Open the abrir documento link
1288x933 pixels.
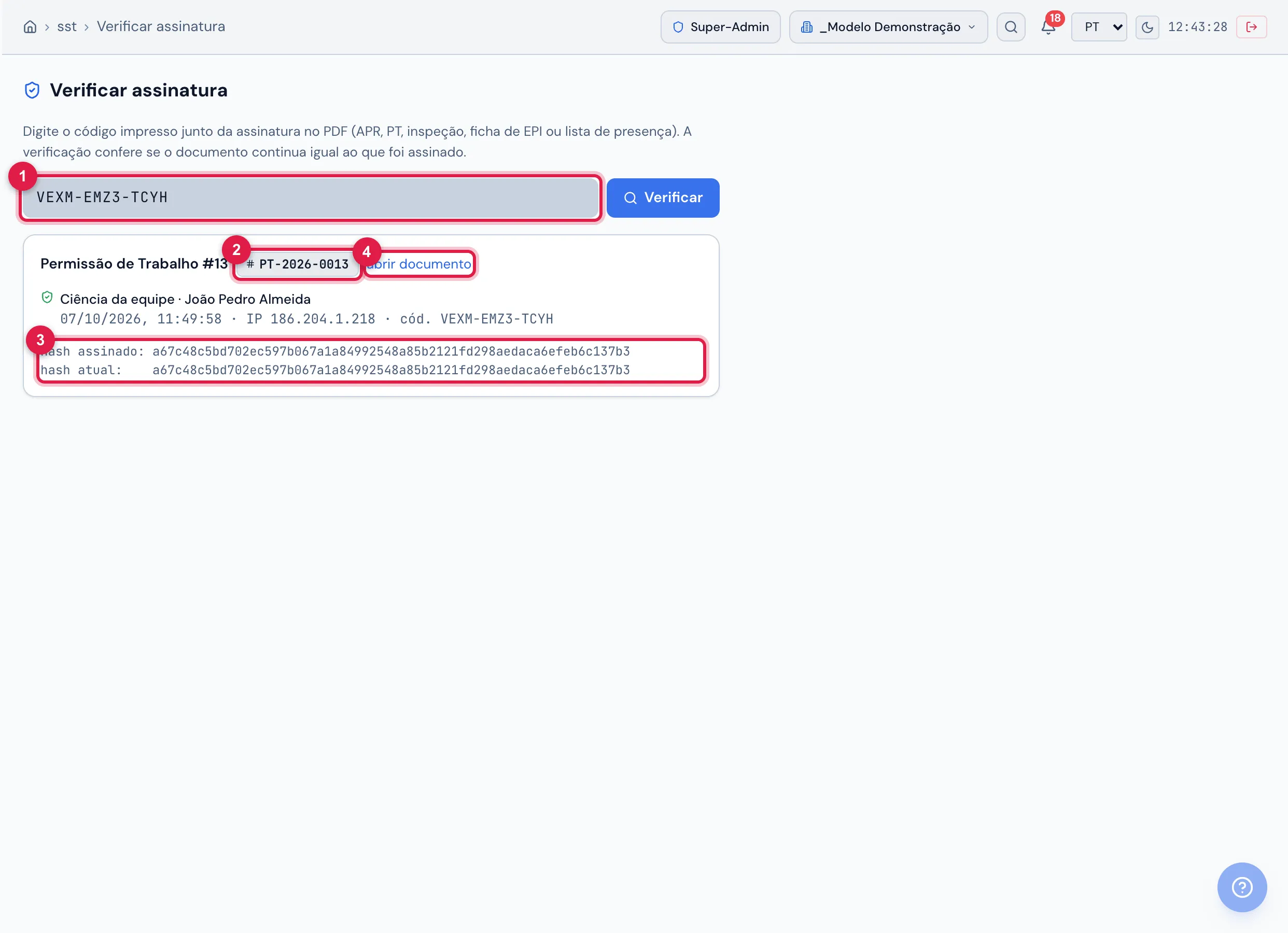point(419,264)
